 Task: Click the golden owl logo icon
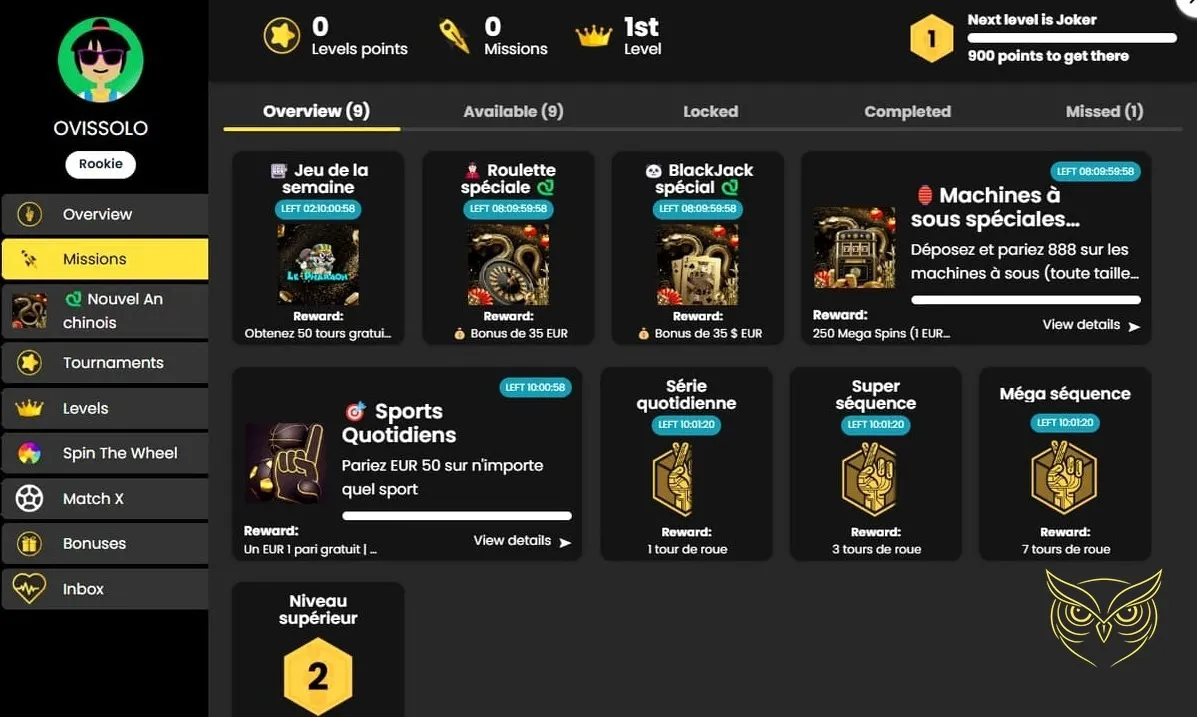point(1104,617)
